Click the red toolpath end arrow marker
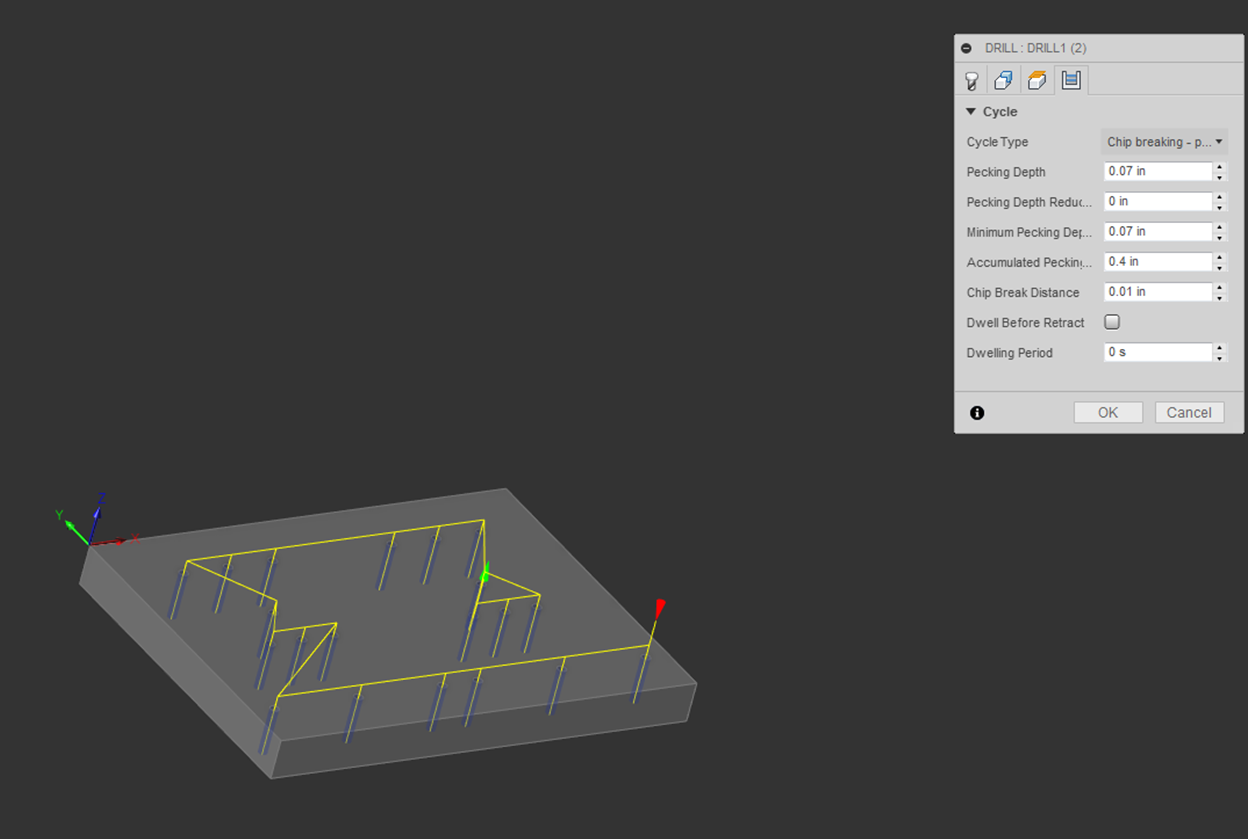This screenshot has height=839, width=1248. point(659,608)
